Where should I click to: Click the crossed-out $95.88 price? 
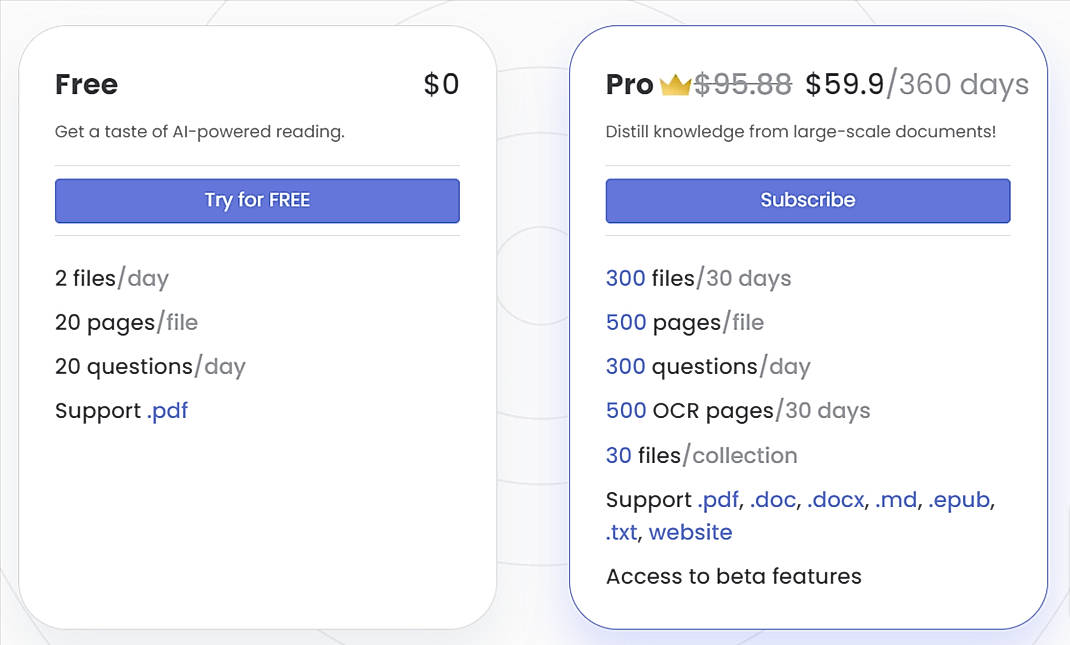[742, 85]
